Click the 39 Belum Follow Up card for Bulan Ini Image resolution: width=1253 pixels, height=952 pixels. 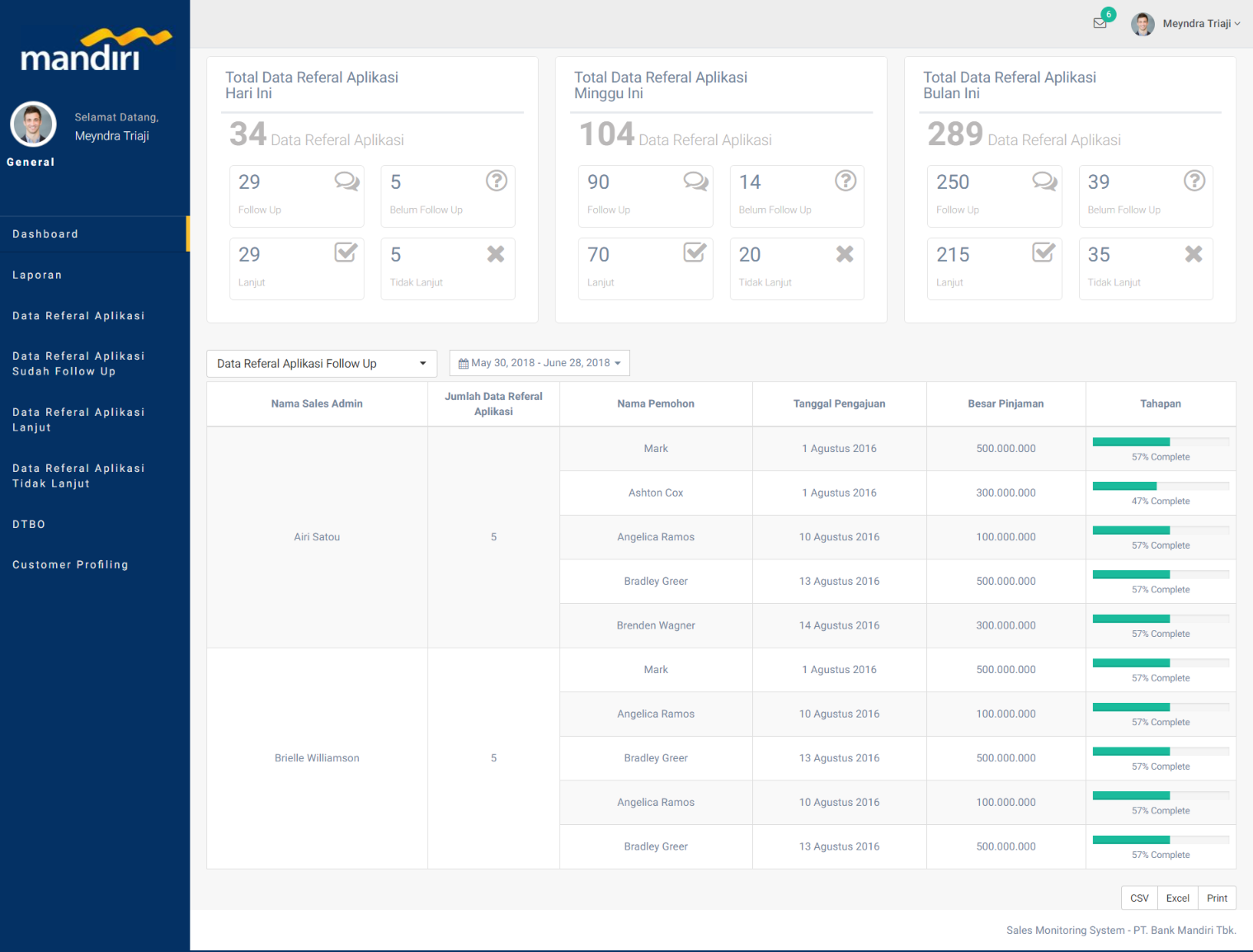1146,196
